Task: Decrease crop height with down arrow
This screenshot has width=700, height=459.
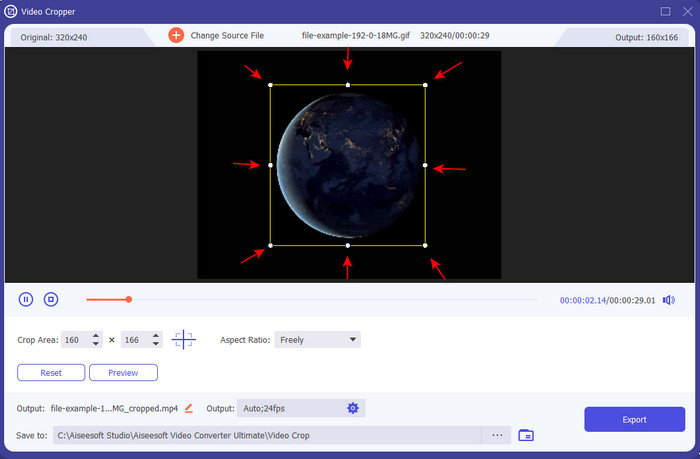Action: 154,345
